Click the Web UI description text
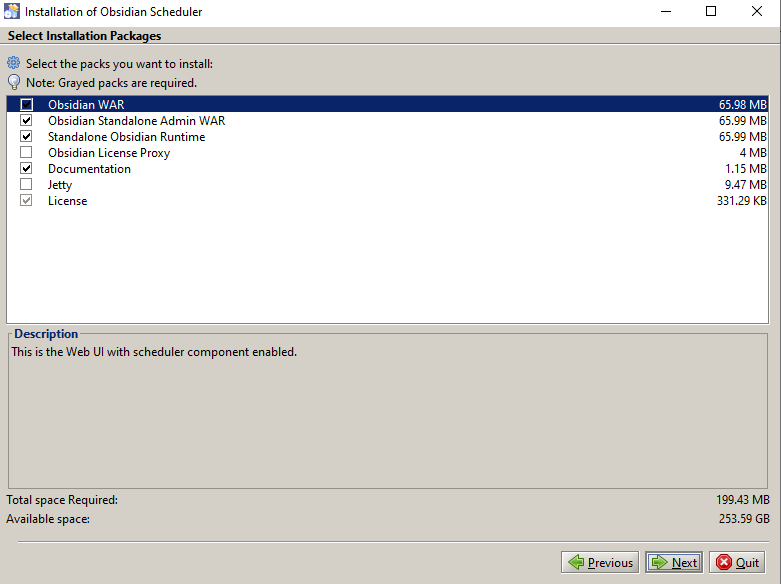 click(x=154, y=352)
